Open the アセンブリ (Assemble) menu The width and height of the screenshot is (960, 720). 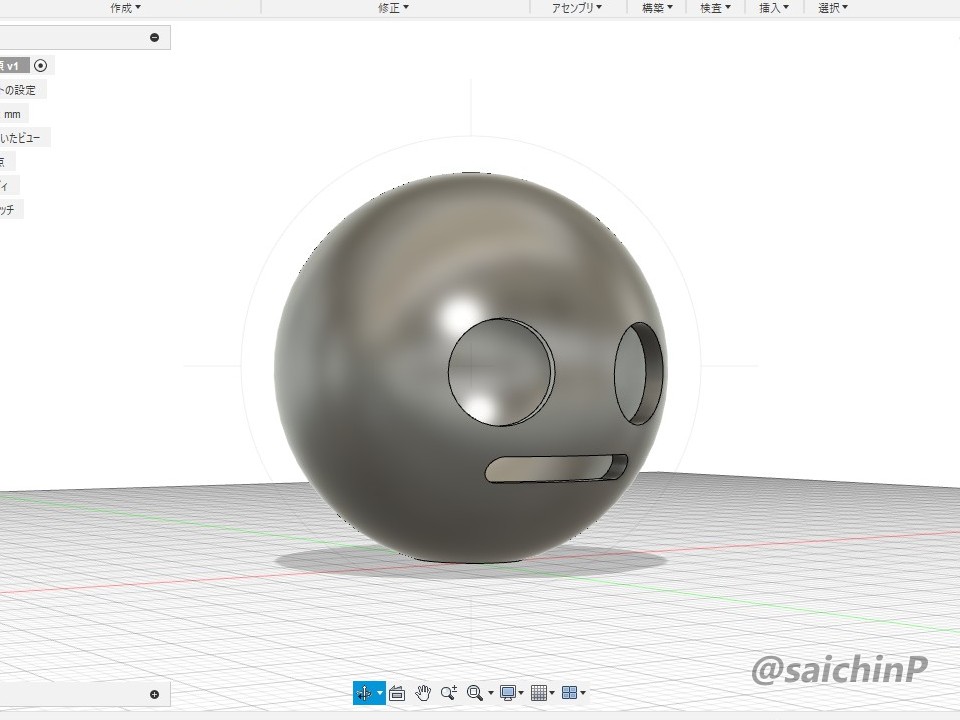577,7
